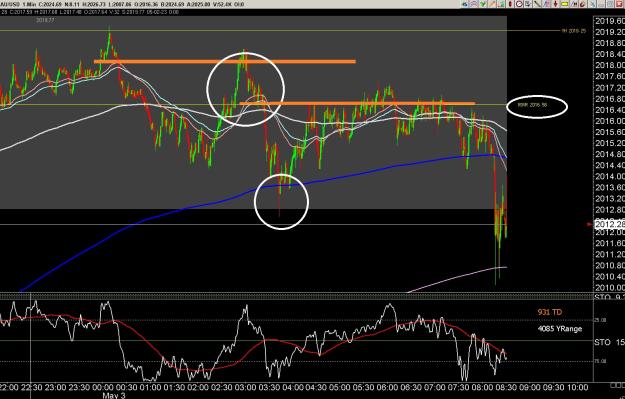This screenshot has width=625, height=399.
Task: Click the 06:00 time axis label
Action: tap(387, 387)
